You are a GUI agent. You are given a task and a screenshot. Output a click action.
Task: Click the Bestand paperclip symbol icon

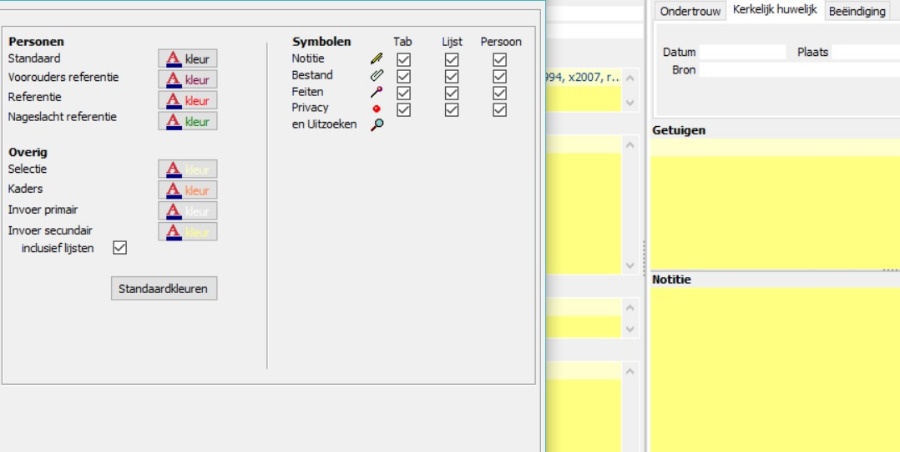tap(377, 76)
